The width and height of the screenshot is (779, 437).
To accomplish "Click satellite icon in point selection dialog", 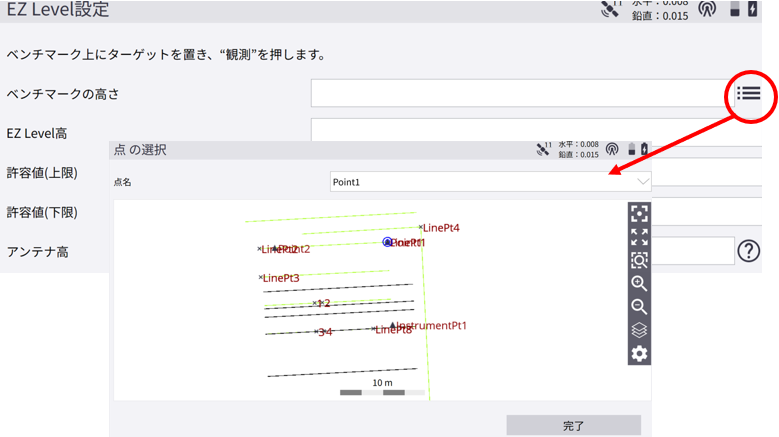I will (543, 150).
